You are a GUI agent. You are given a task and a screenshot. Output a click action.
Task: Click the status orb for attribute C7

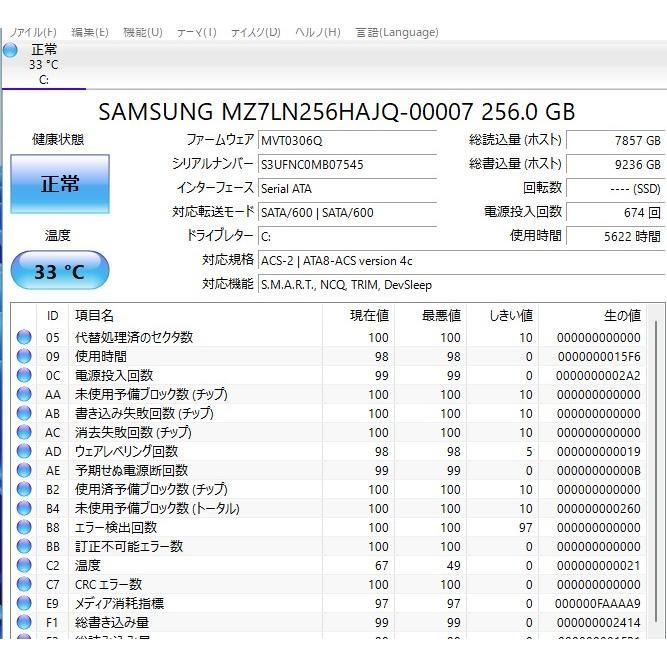tap(24, 584)
